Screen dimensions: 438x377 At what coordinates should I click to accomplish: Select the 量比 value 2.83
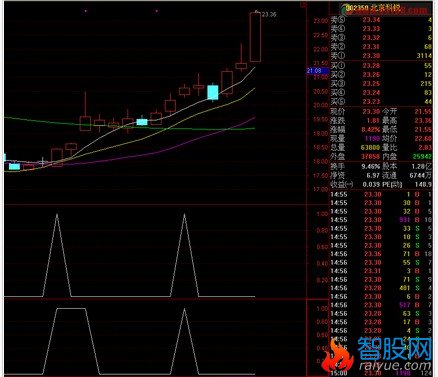tap(425, 148)
